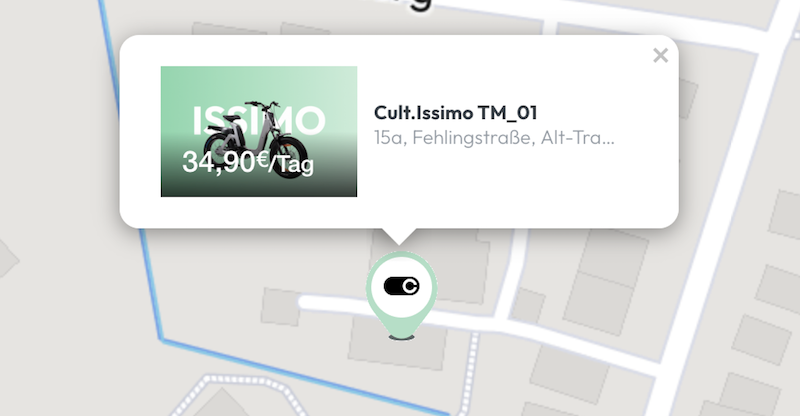The image size is (800, 416).
Task: Click the Cult.Issimo TM_01 title
Action: [455, 113]
